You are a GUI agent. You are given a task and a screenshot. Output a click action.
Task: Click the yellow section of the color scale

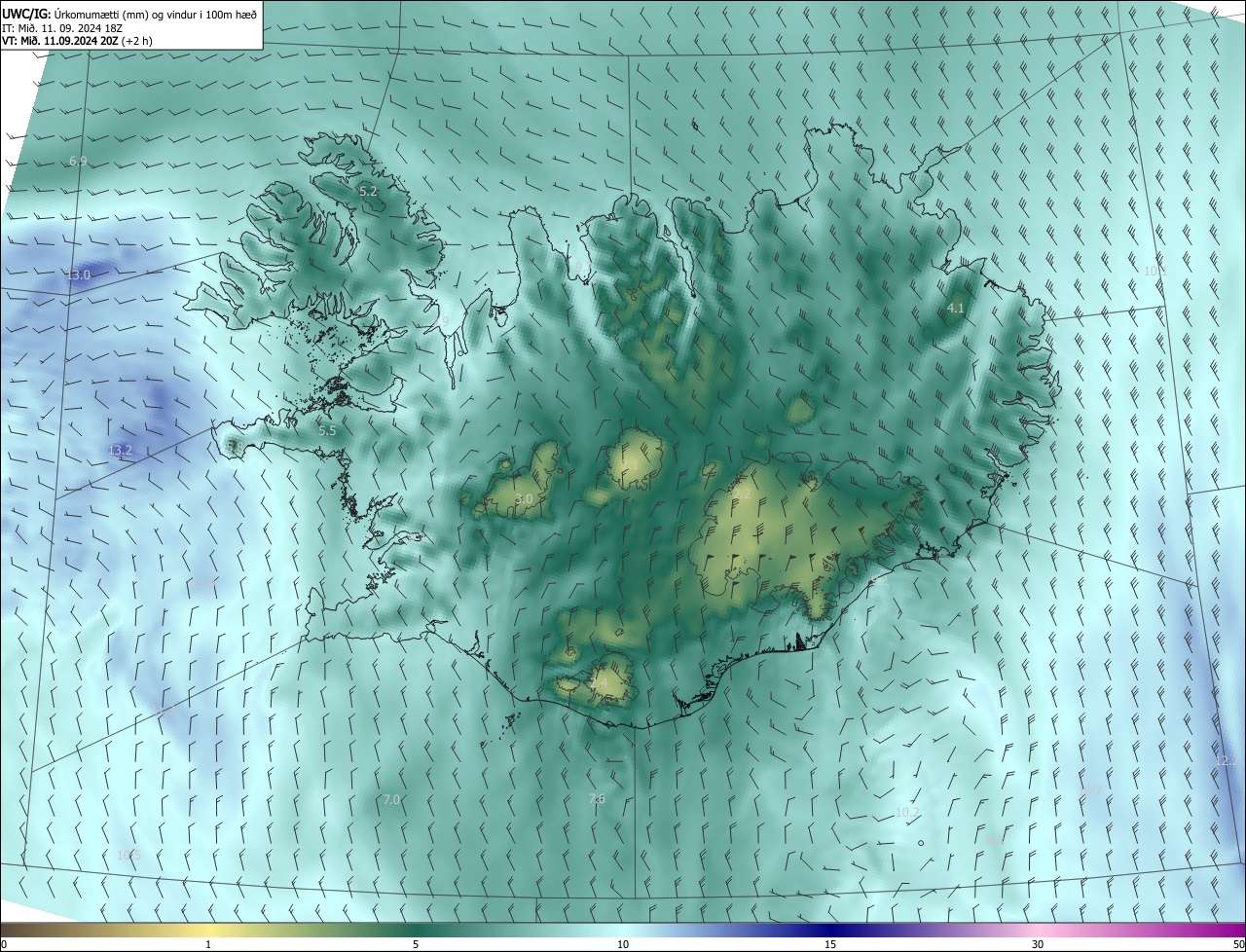click(x=208, y=930)
